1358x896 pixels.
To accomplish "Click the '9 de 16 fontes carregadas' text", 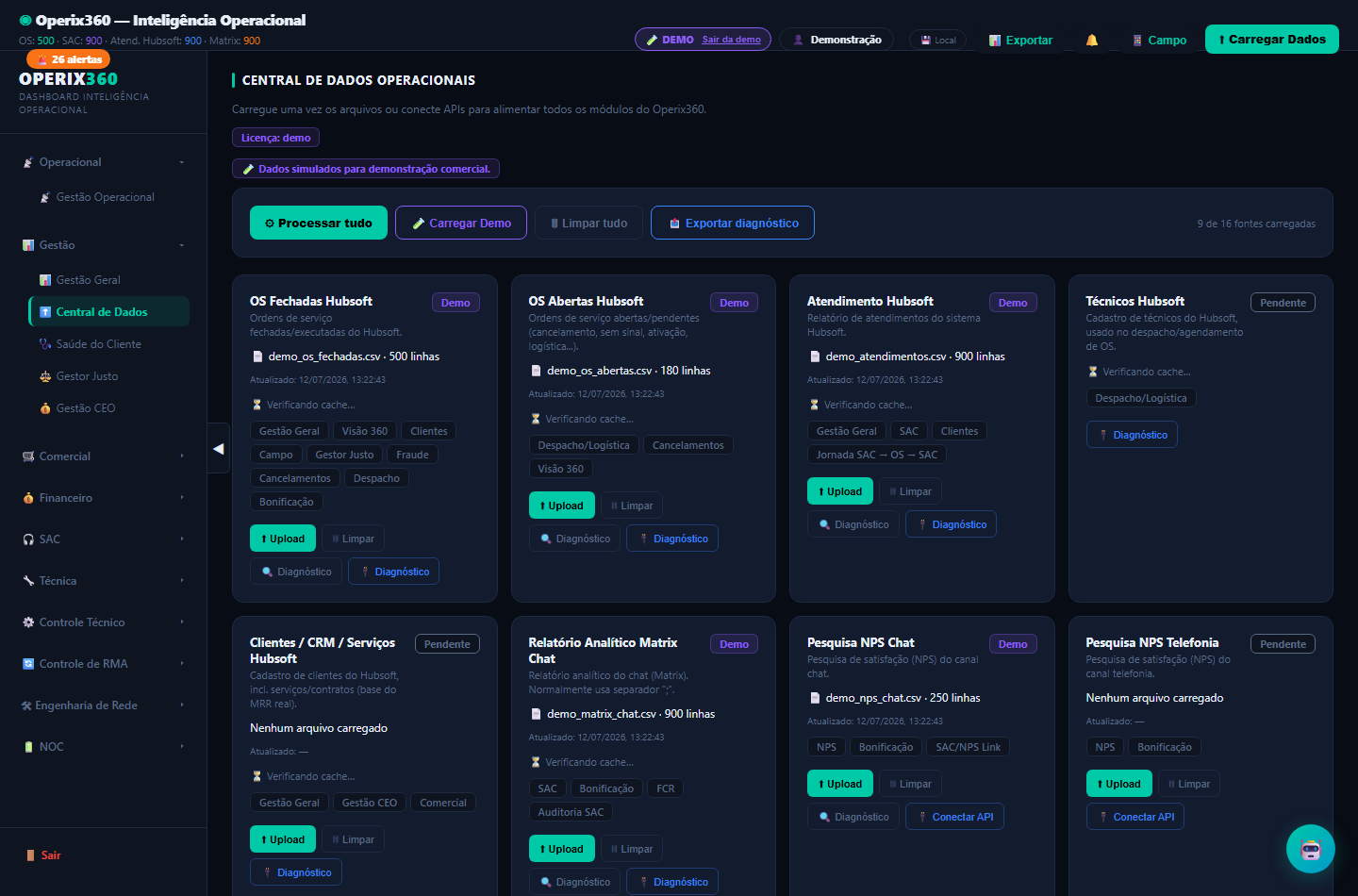I will [1256, 224].
